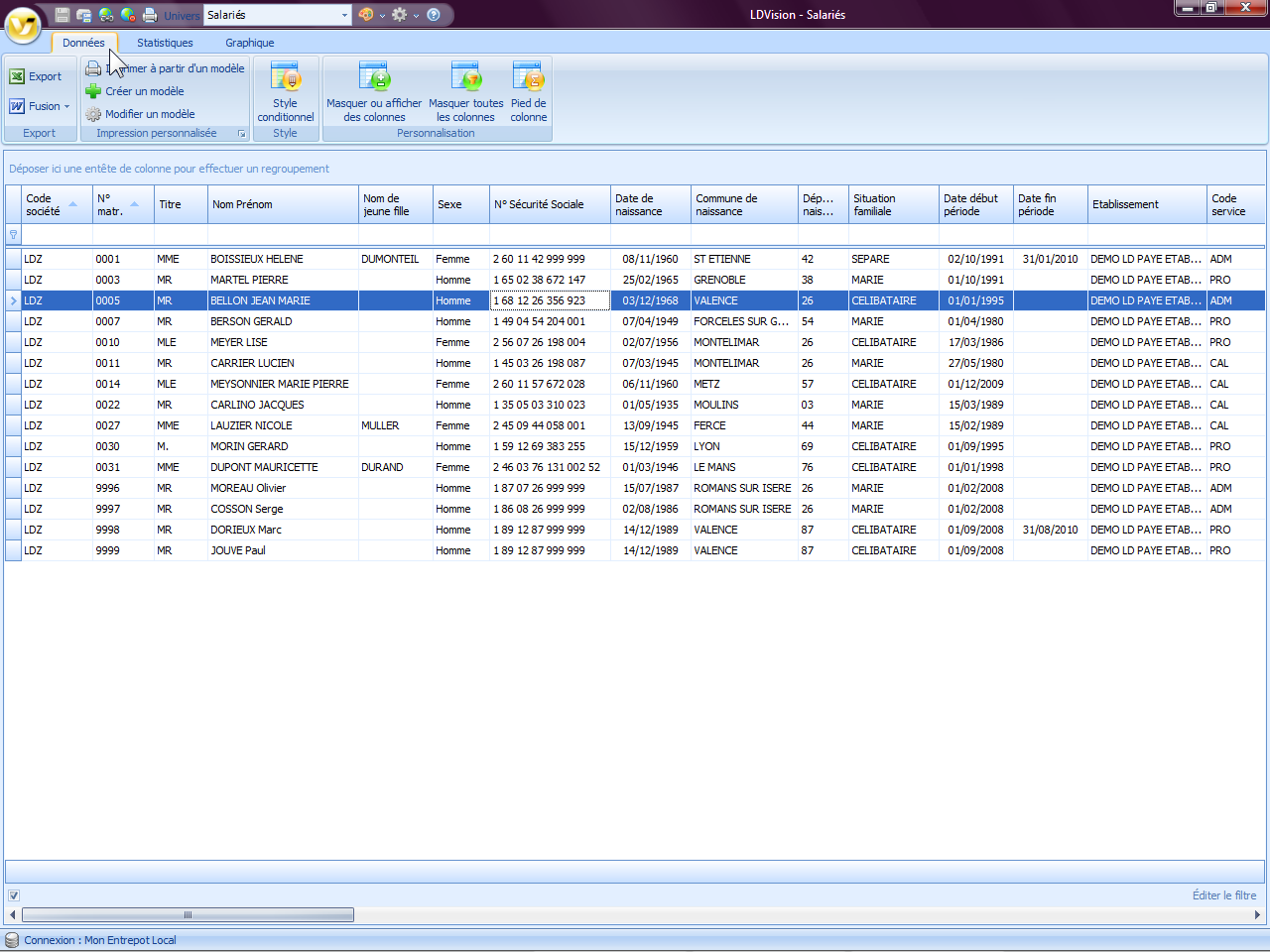Screen dimensions: 1270x952
Task: Select row CARRIER LUCIEN
Action: coord(635,363)
